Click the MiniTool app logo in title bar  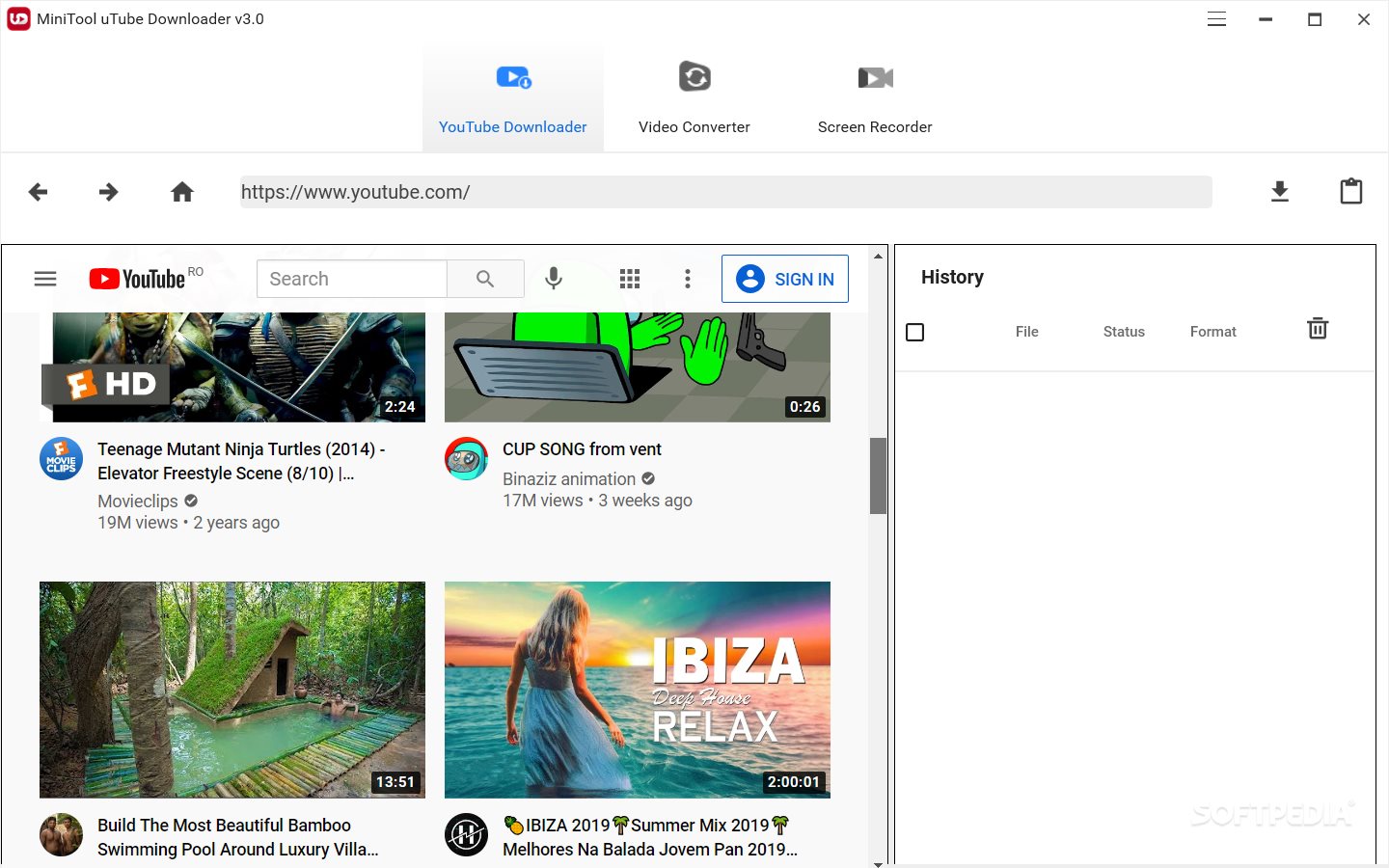point(18,18)
